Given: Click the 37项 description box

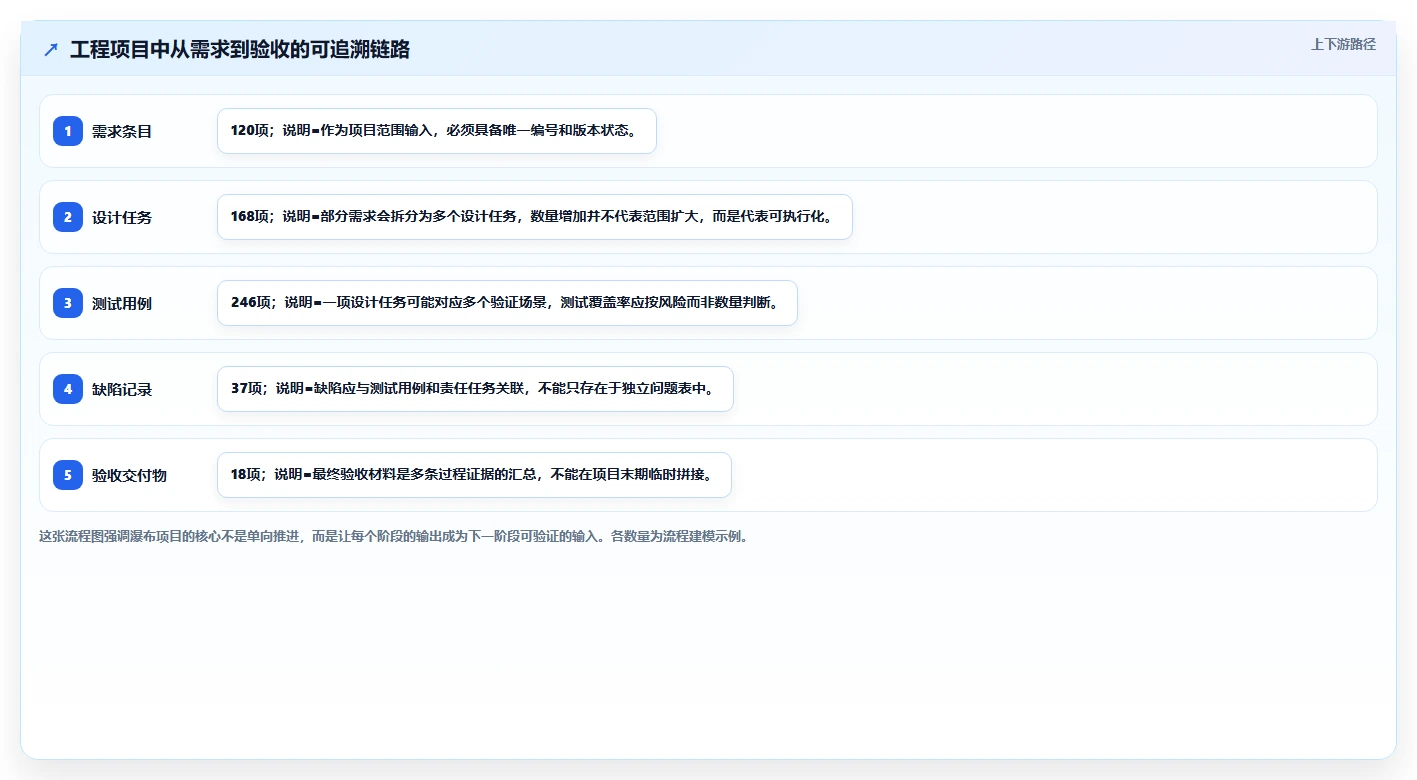Looking at the screenshot, I should [x=475, y=389].
